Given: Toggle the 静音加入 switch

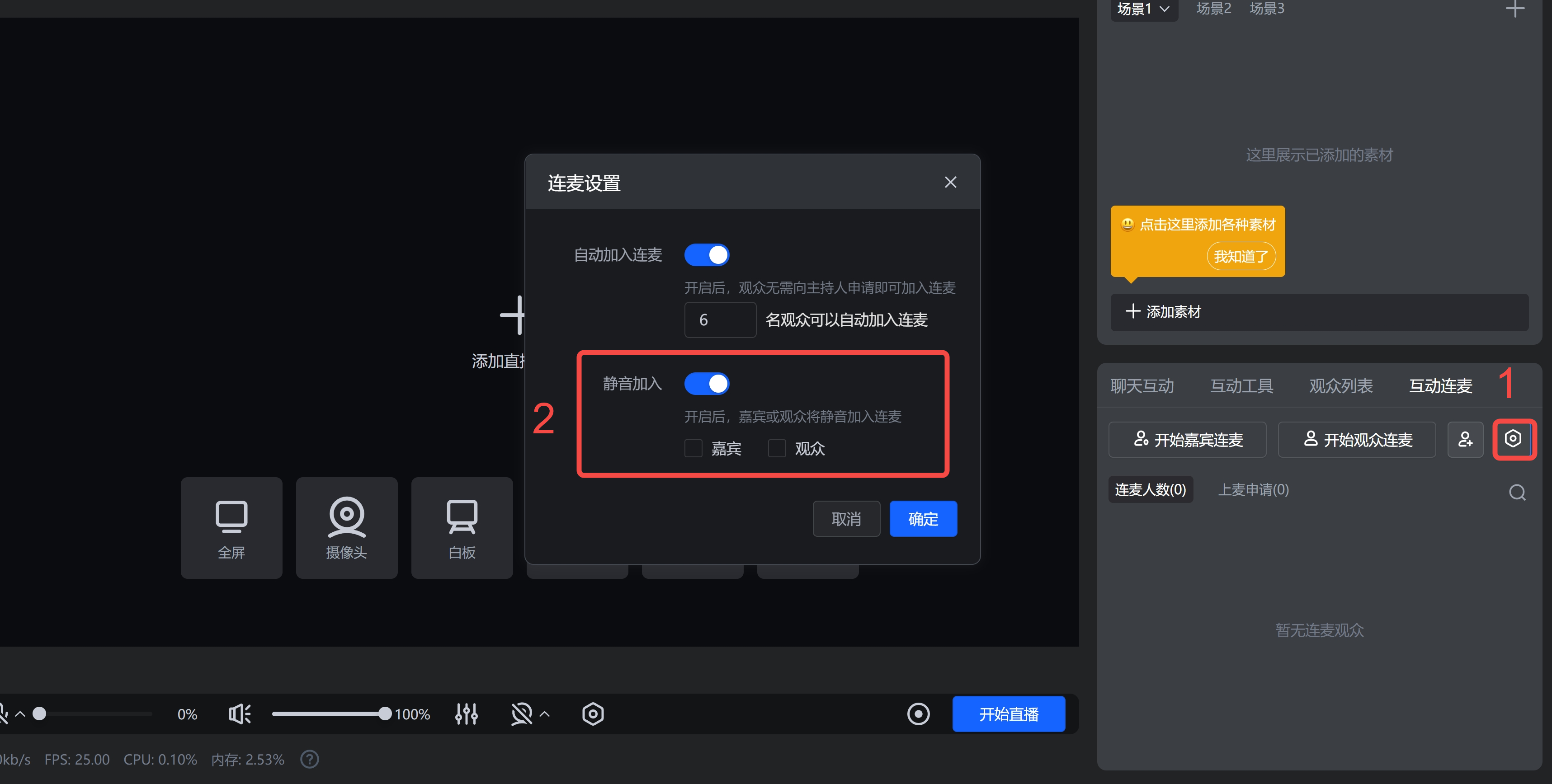Looking at the screenshot, I should [x=707, y=384].
